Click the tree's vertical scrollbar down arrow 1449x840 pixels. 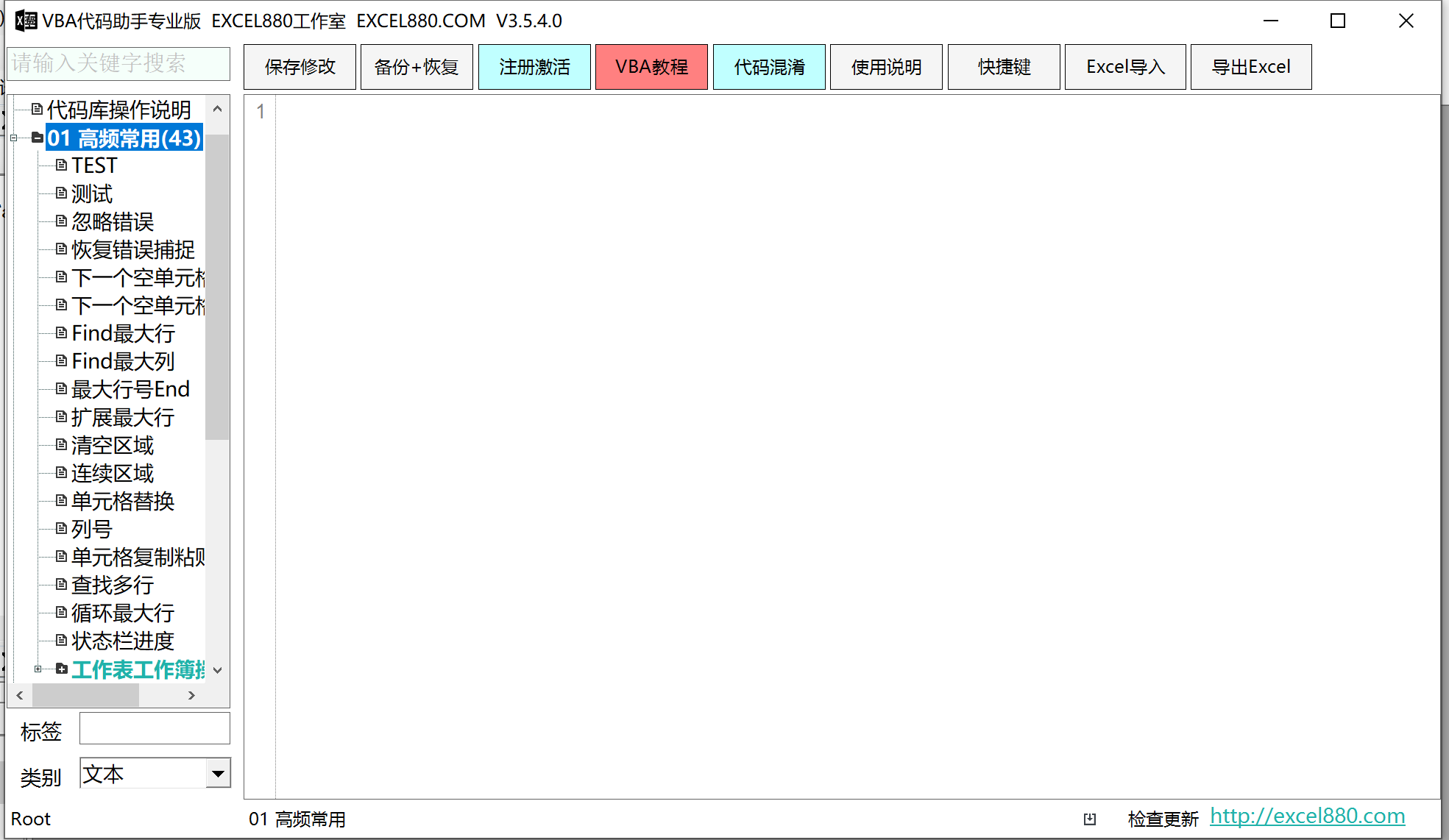pyautogui.click(x=217, y=670)
